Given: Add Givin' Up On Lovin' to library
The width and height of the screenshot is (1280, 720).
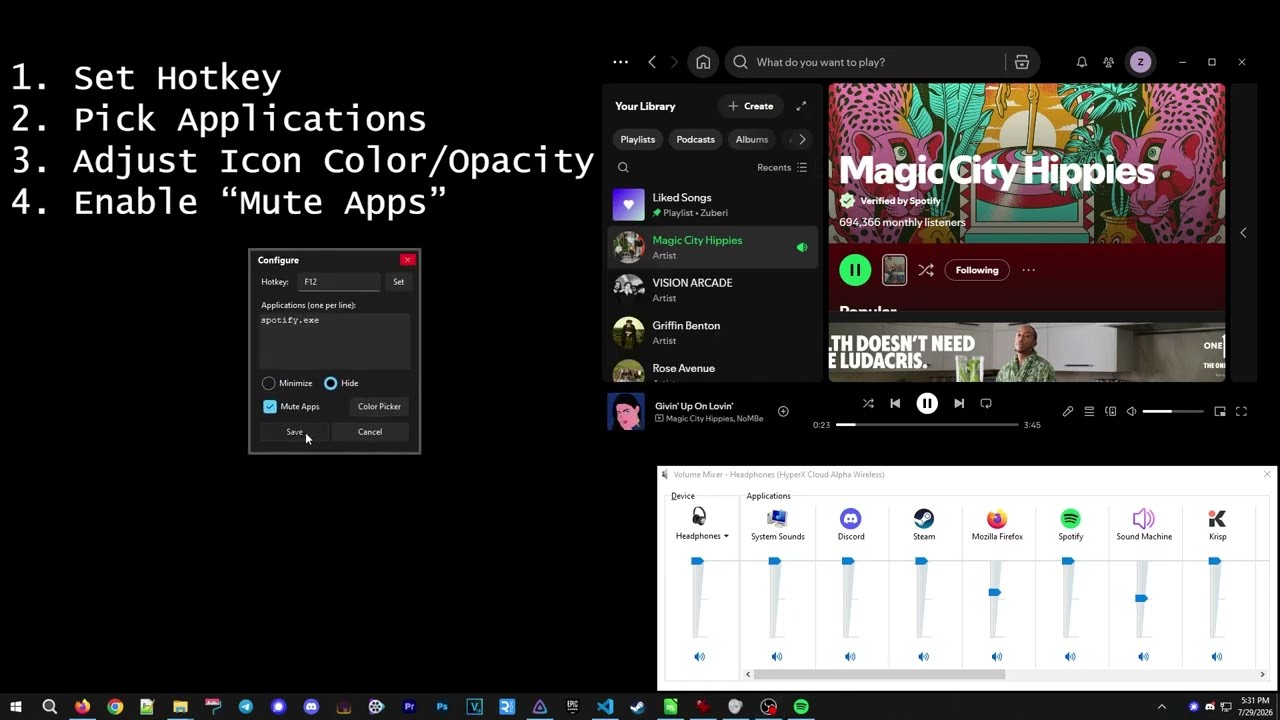Looking at the screenshot, I should (783, 411).
